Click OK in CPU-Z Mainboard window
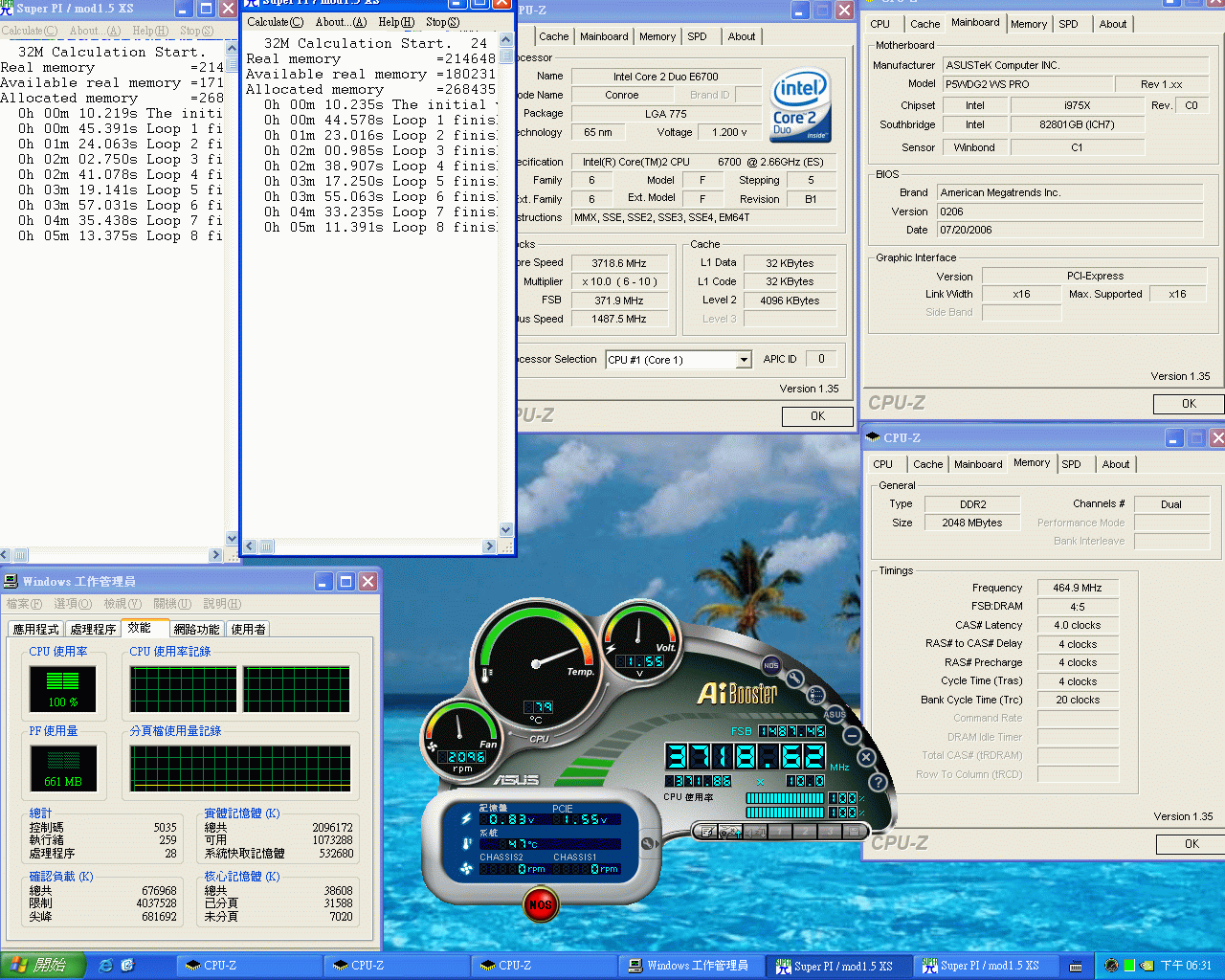1225x980 pixels. pos(1189,404)
